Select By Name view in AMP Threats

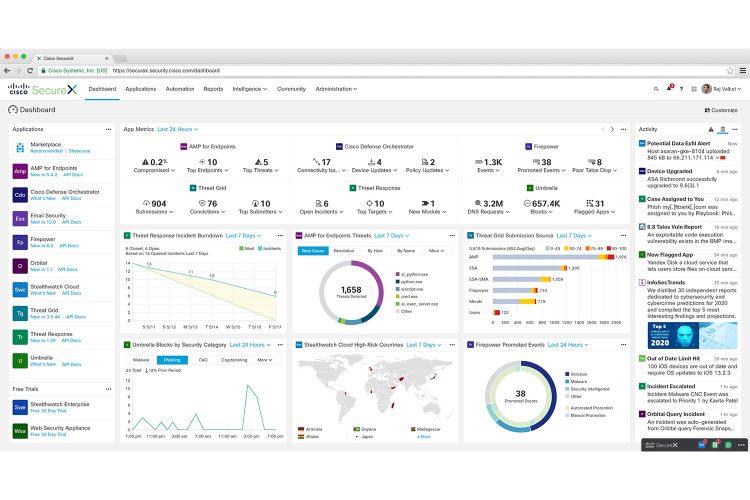point(406,251)
